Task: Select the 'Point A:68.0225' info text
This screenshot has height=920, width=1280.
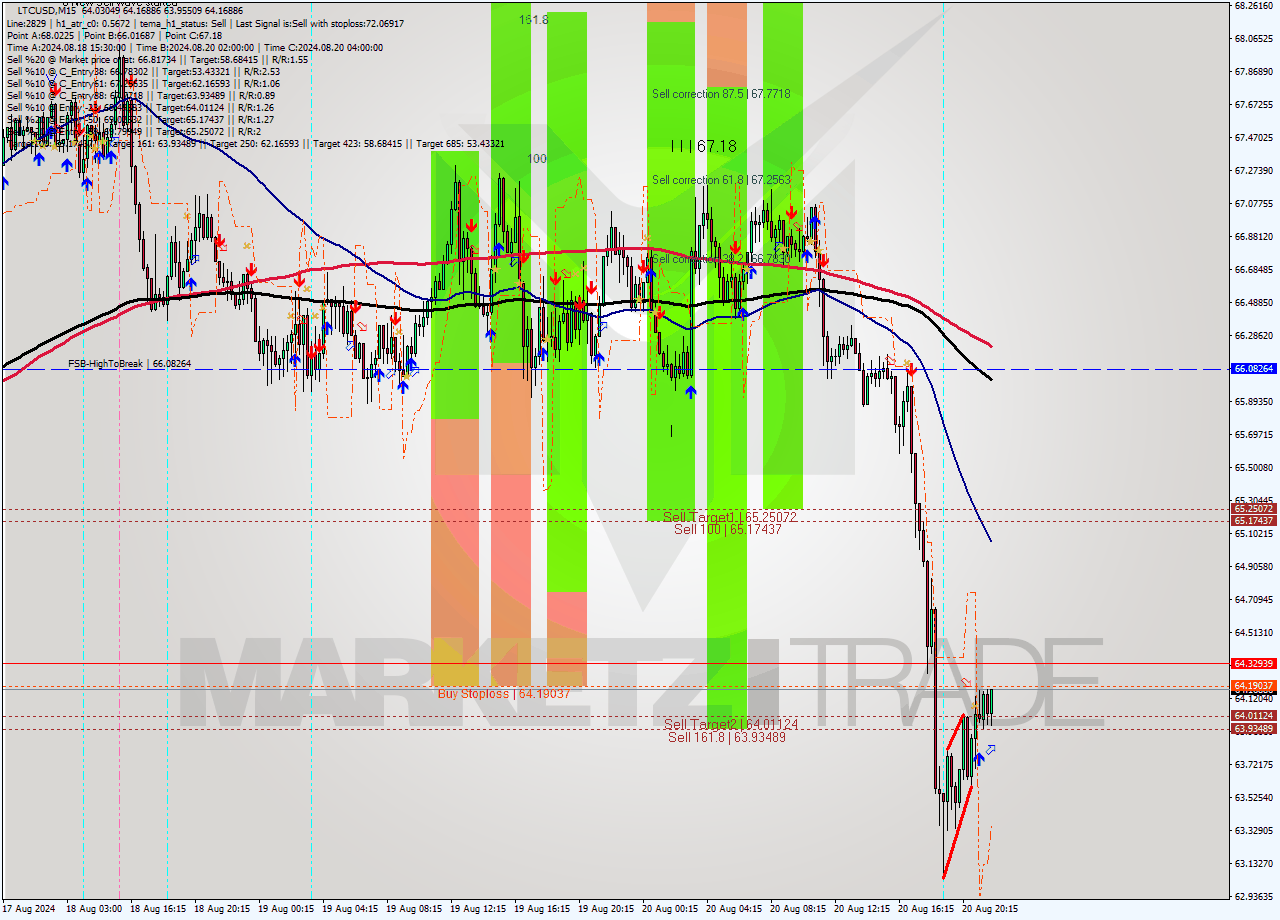Action: tap(41, 35)
